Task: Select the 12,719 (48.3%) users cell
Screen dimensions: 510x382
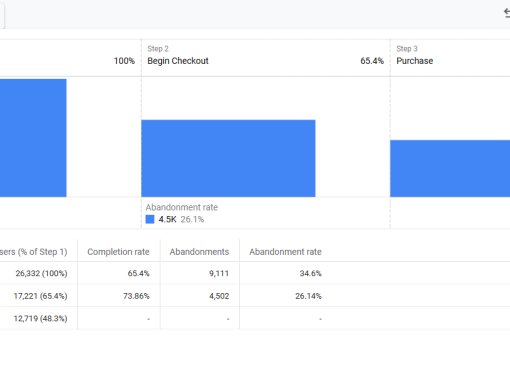Action: point(40,319)
